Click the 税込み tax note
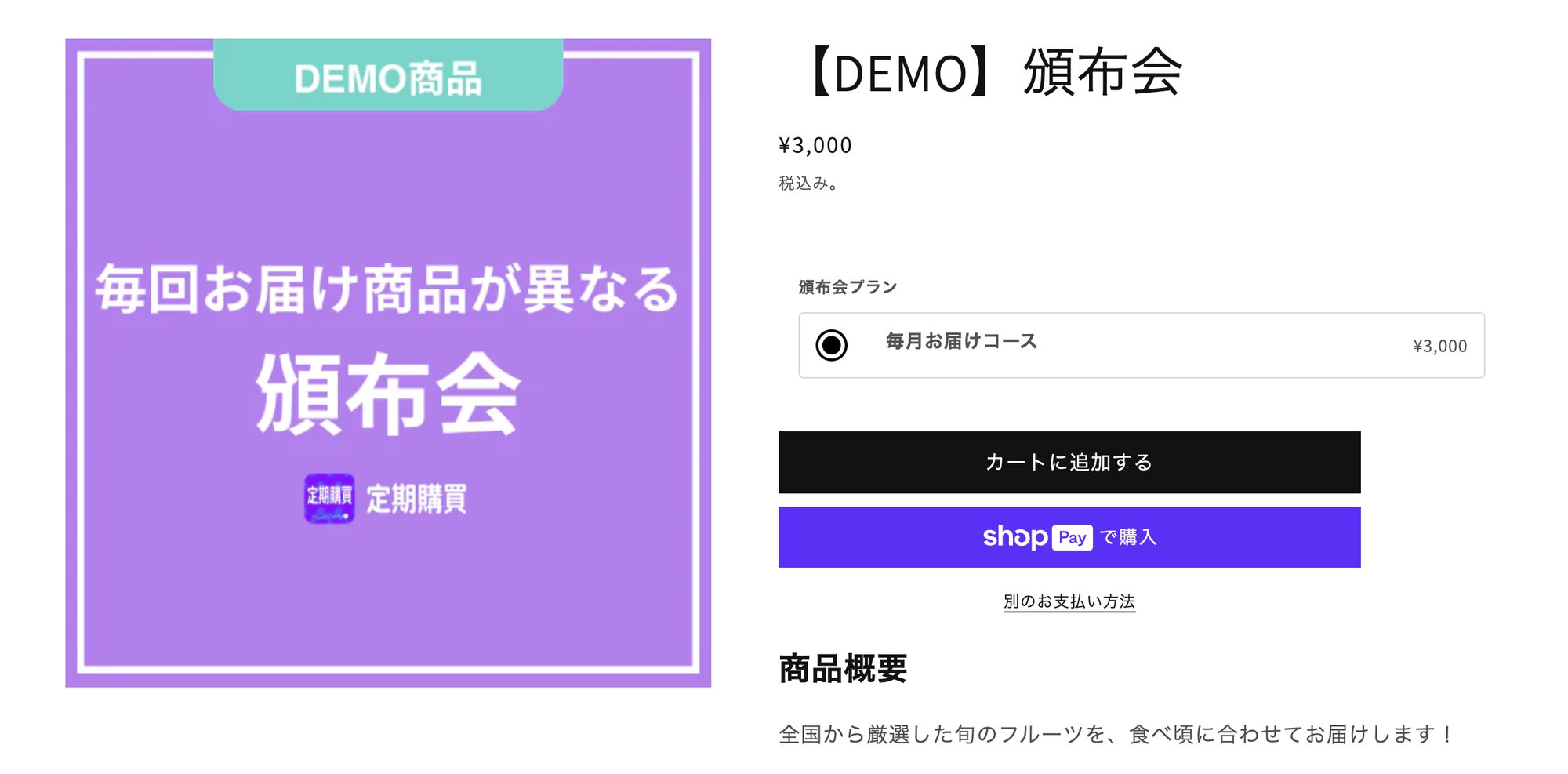The width and height of the screenshot is (1568, 774). [808, 184]
